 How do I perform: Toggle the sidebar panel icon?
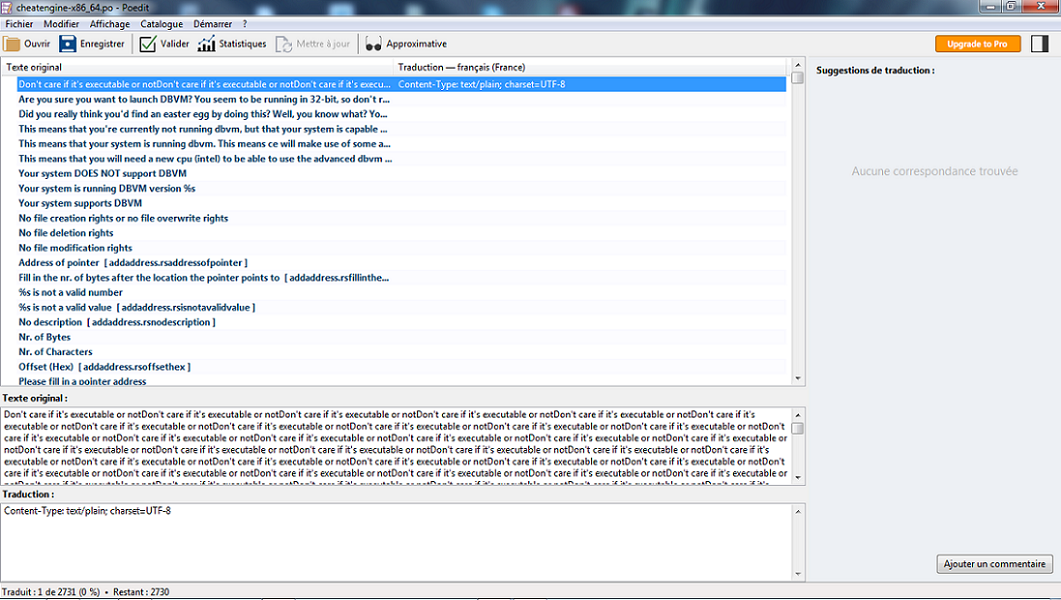point(1040,44)
